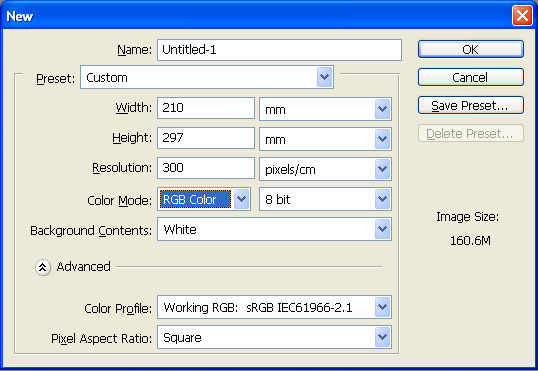Open the Height units dropdown
Viewport: 538px width, 371px height.
(325, 139)
